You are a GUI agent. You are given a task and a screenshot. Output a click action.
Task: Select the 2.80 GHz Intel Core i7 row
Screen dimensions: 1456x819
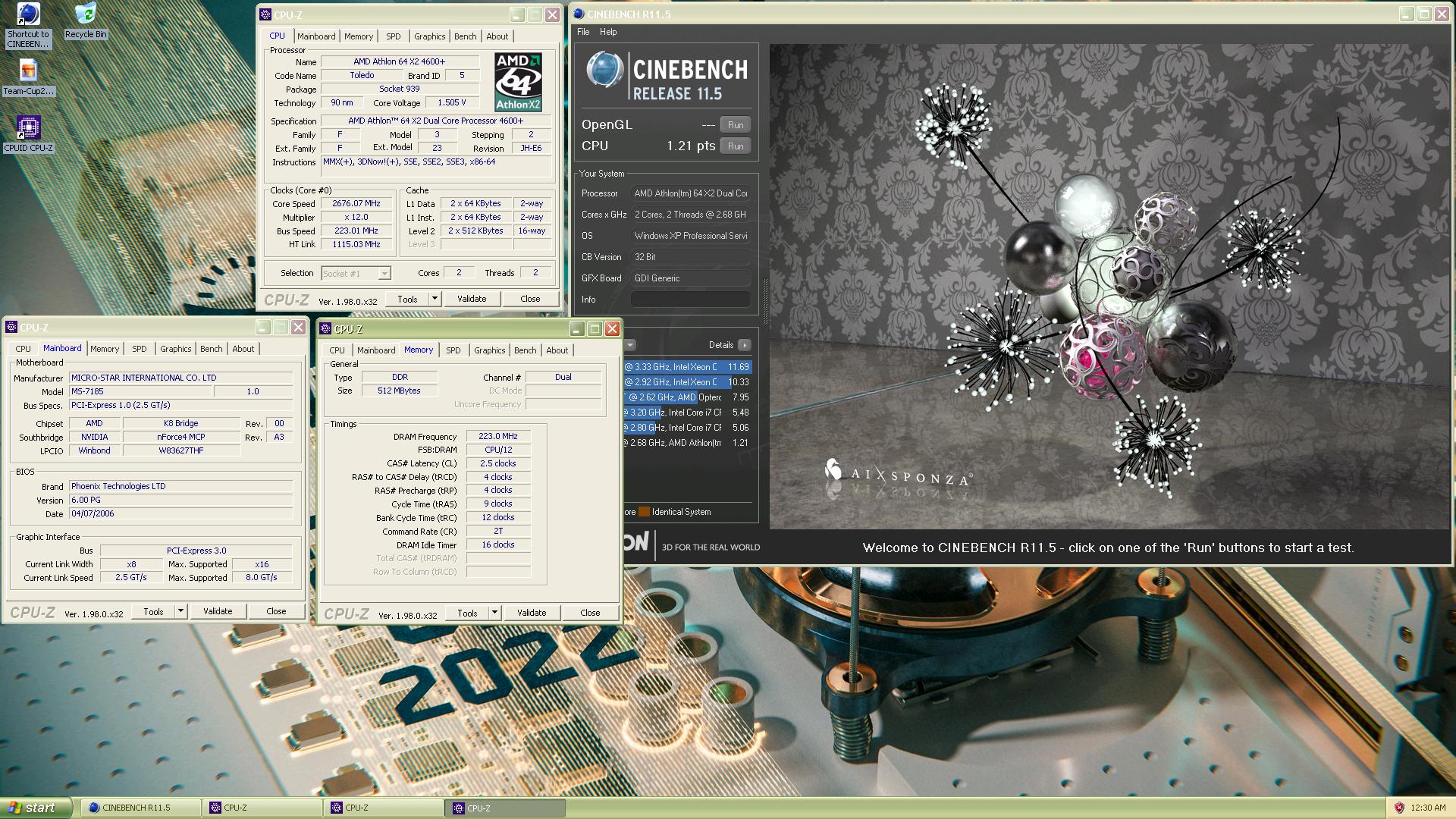(687, 428)
